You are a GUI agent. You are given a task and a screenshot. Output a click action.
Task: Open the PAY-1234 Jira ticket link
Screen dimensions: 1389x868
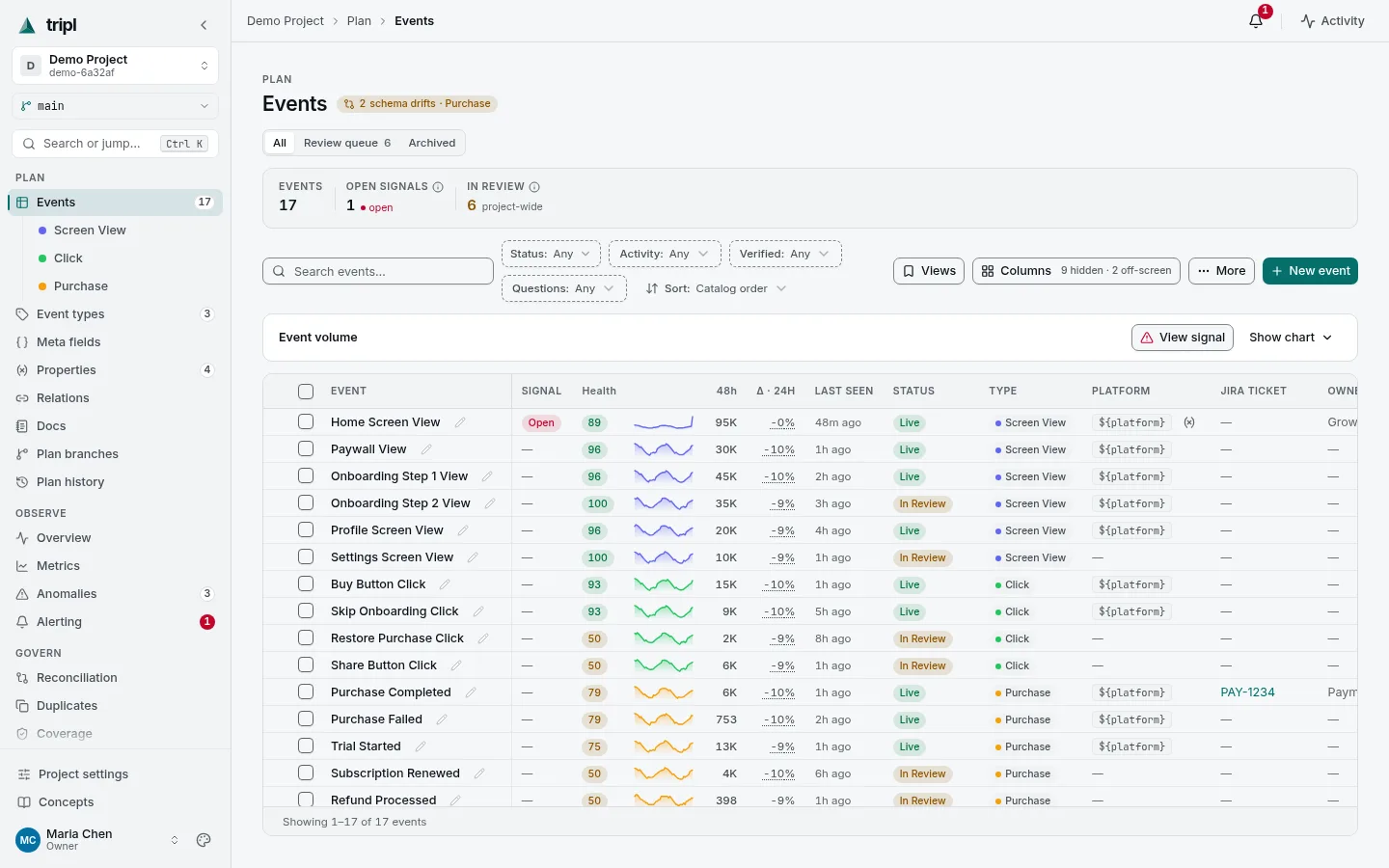click(x=1247, y=692)
